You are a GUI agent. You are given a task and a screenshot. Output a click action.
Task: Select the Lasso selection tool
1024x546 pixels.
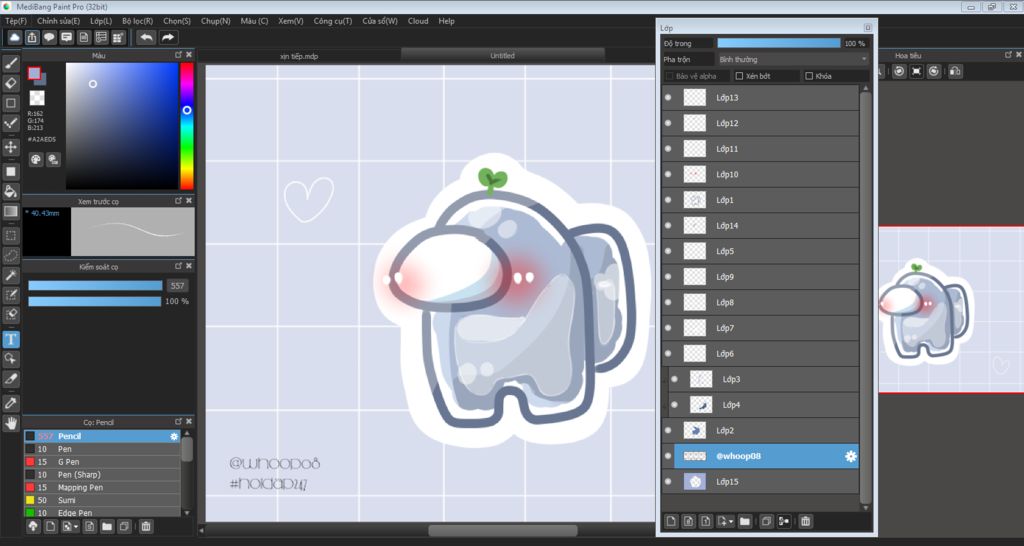(x=10, y=255)
